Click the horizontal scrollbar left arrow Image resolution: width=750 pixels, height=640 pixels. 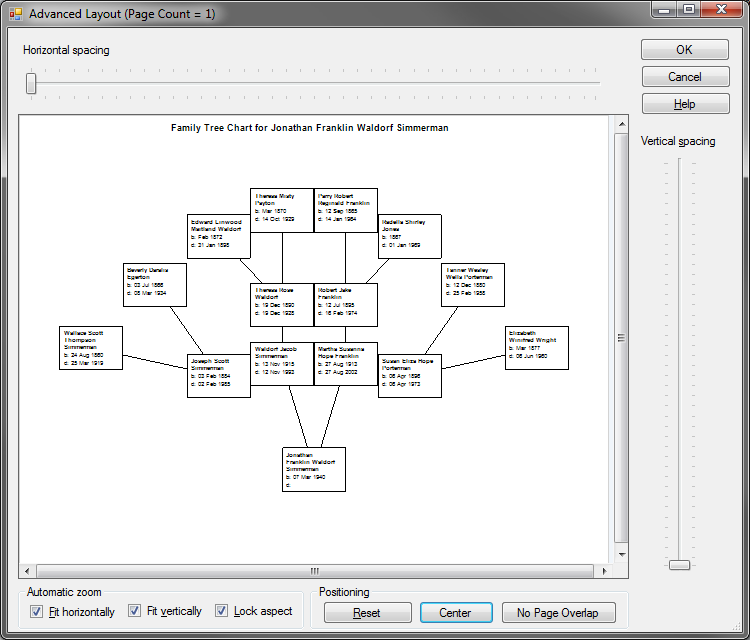pos(27,571)
